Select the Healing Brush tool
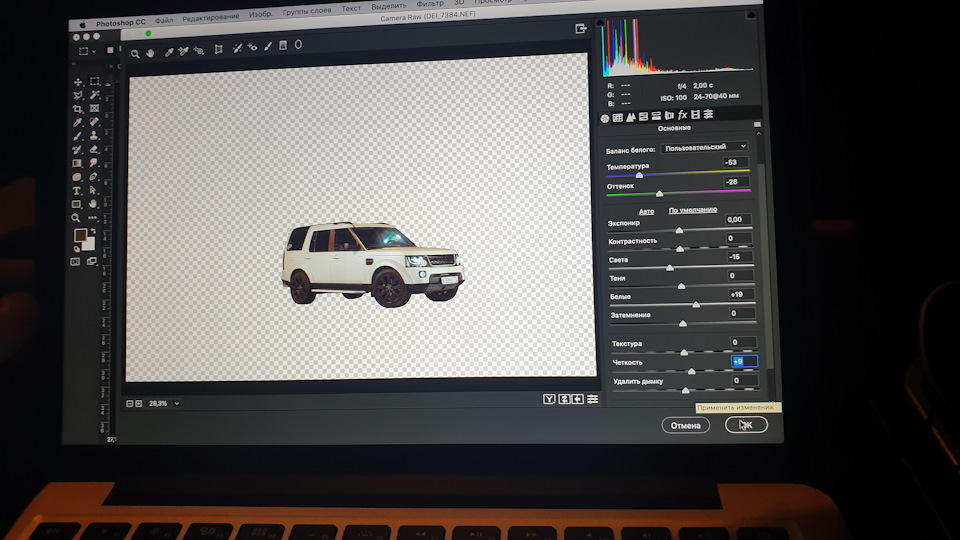The height and width of the screenshot is (540, 960). (94, 122)
